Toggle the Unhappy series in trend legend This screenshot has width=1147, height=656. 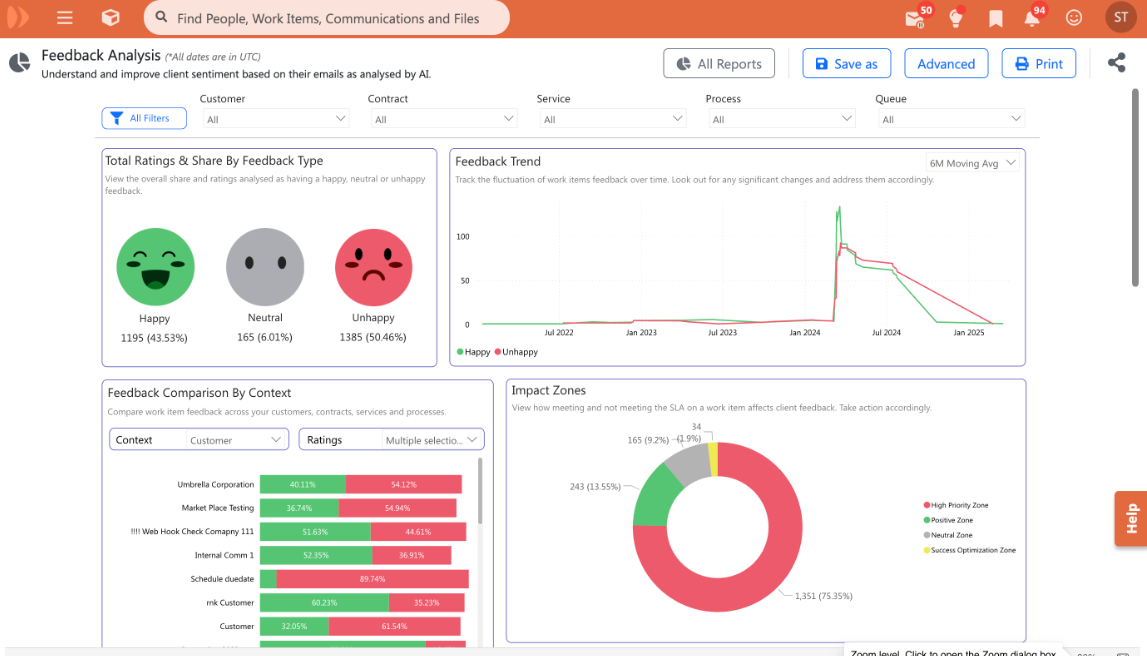516,352
